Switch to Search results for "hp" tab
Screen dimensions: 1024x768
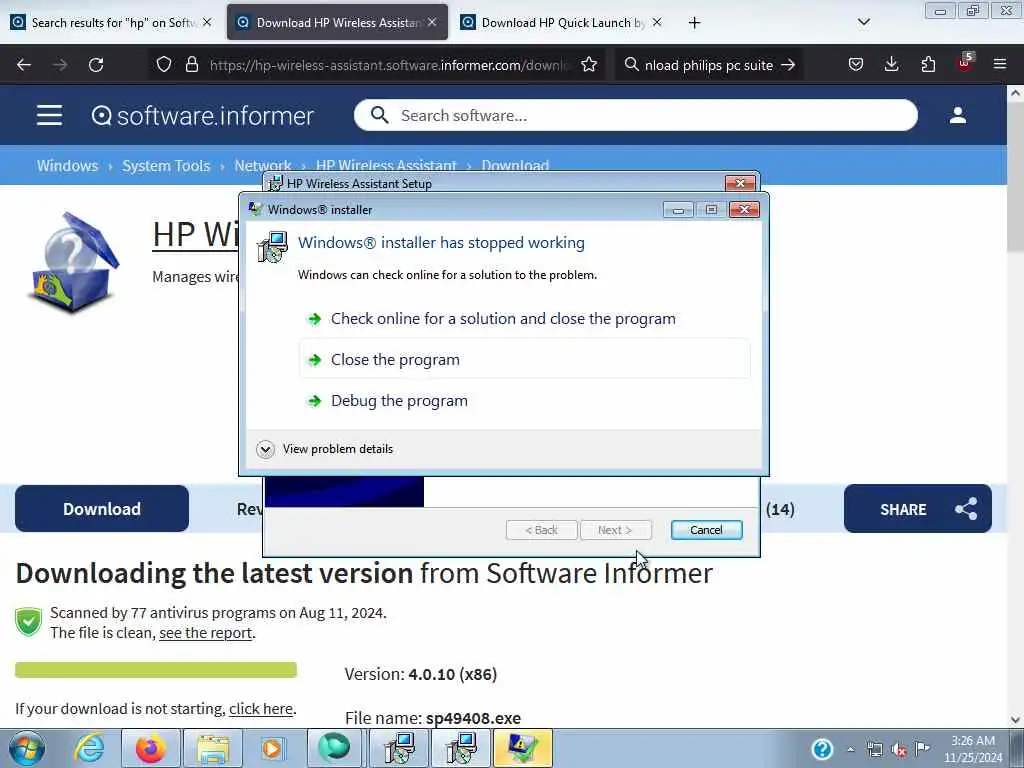[112, 22]
